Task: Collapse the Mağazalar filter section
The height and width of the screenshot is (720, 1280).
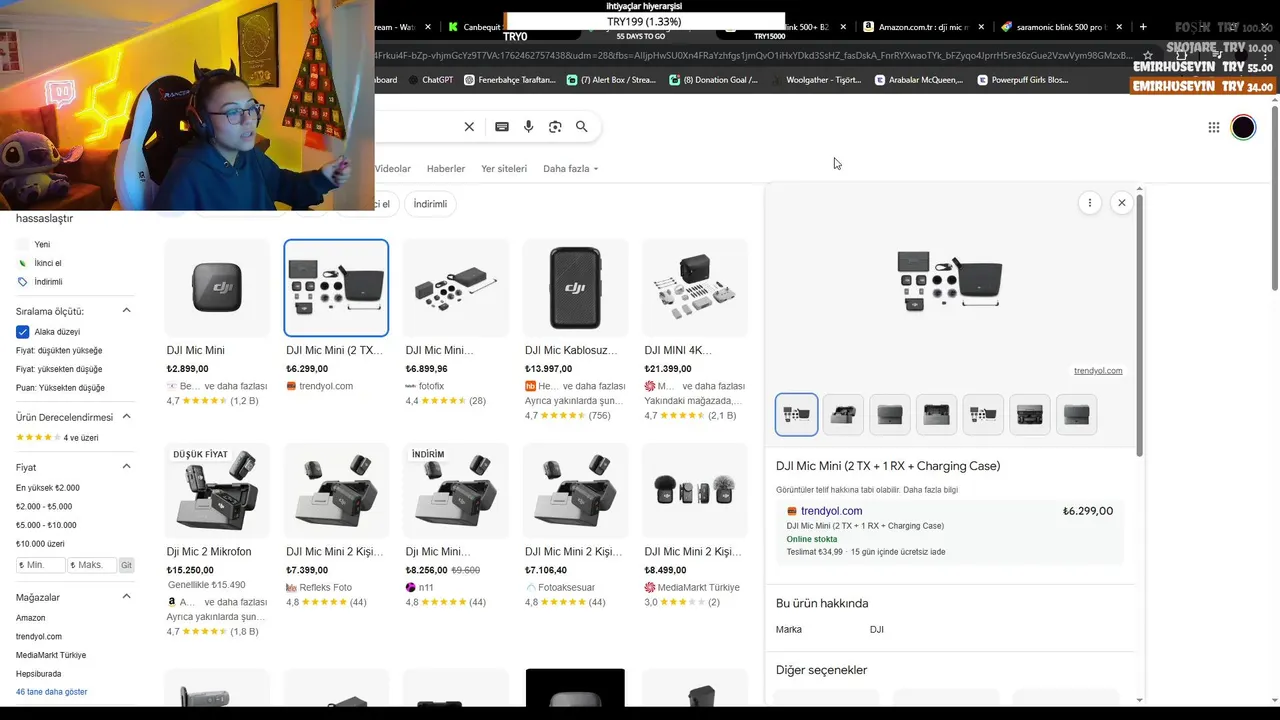Action: click(126, 597)
